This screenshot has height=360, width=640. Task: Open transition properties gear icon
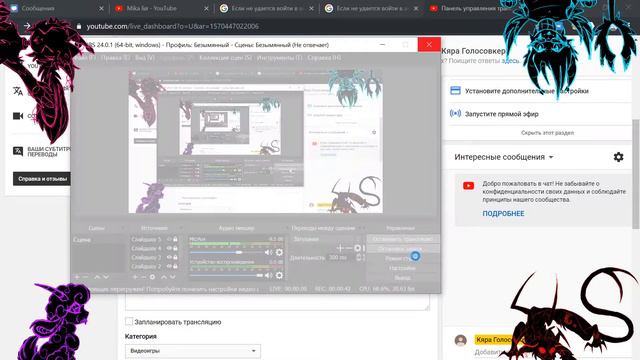click(x=358, y=248)
